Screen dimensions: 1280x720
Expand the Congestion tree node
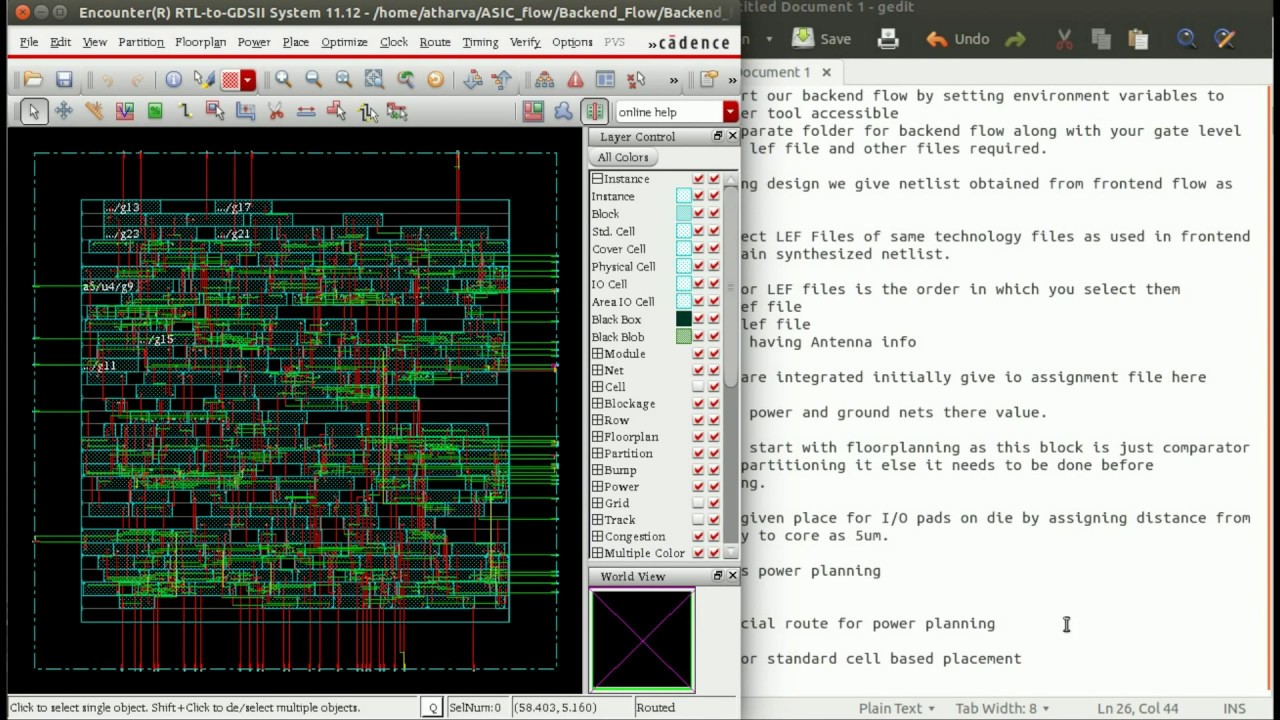pyautogui.click(x=597, y=537)
